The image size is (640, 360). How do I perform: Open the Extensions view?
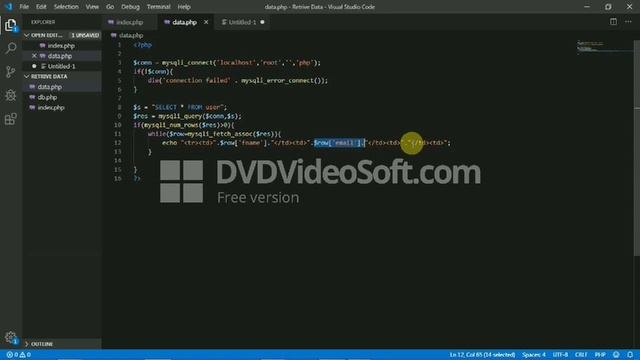pyautogui.click(x=11, y=119)
